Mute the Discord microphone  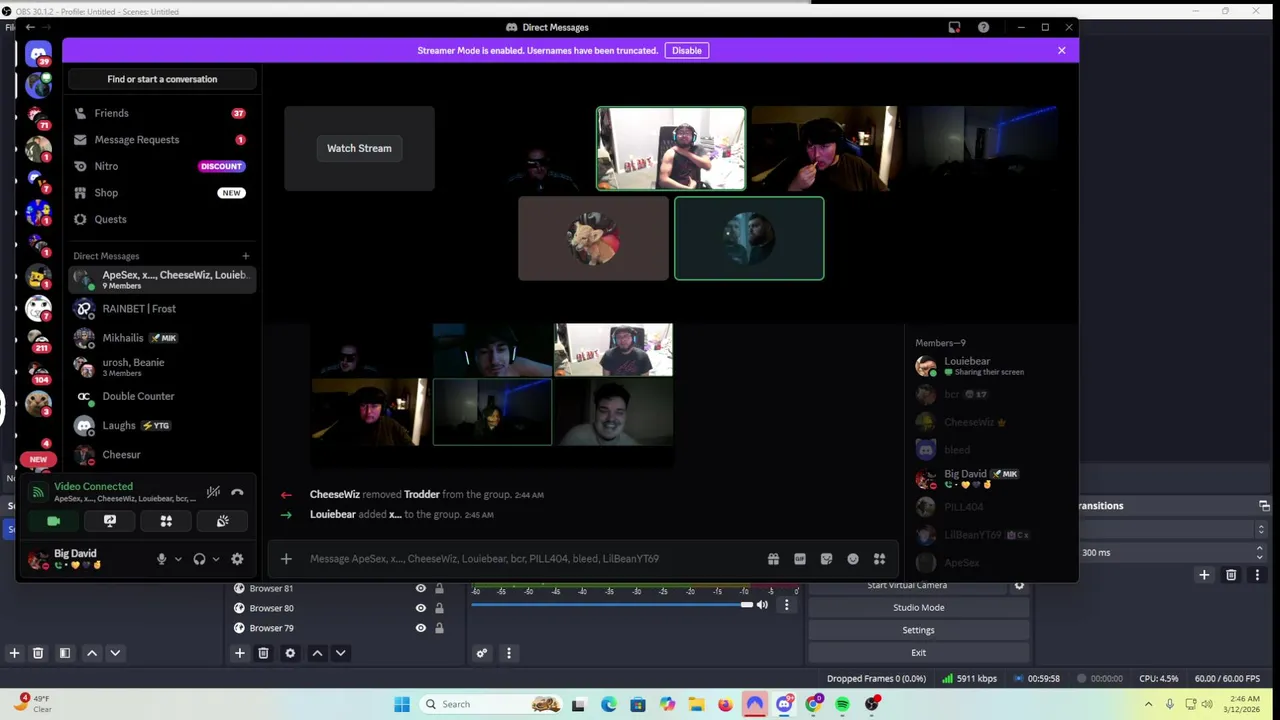pos(161,559)
